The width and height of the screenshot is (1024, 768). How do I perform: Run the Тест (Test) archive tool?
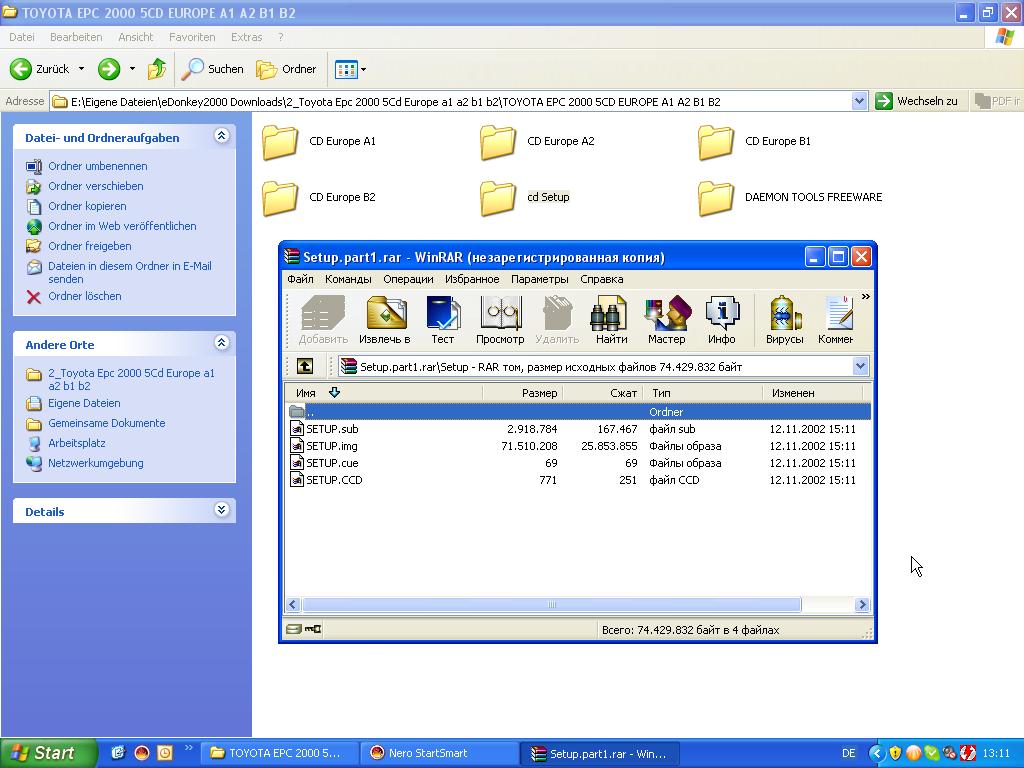(x=442, y=320)
